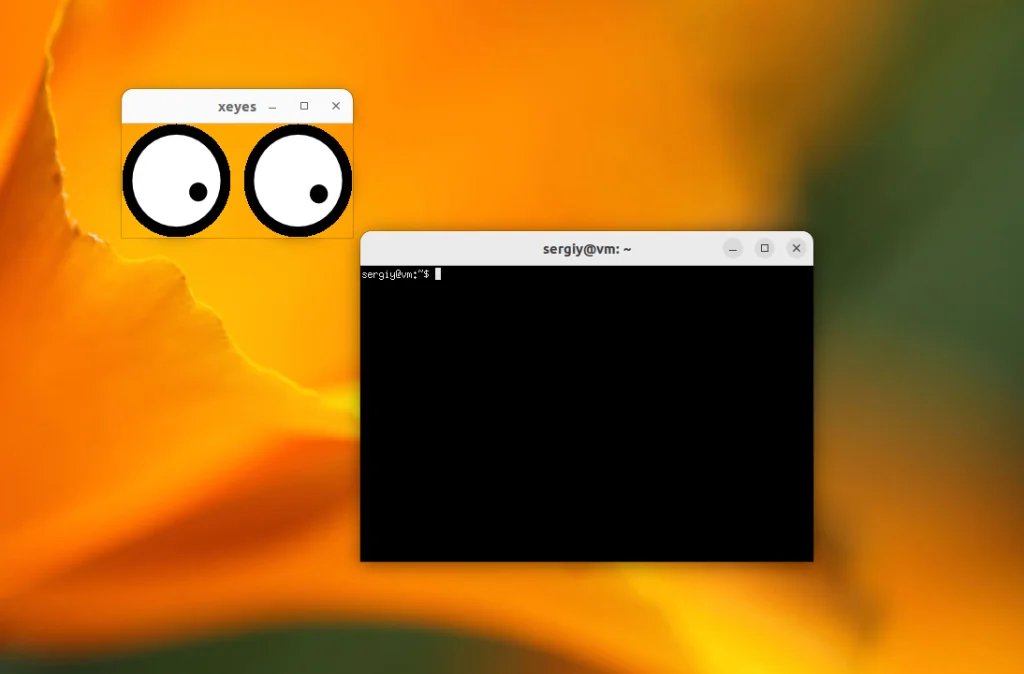The width and height of the screenshot is (1024, 674).
Task: Click the sergiy@vm: ~ title text
Action: coord(585,248)
